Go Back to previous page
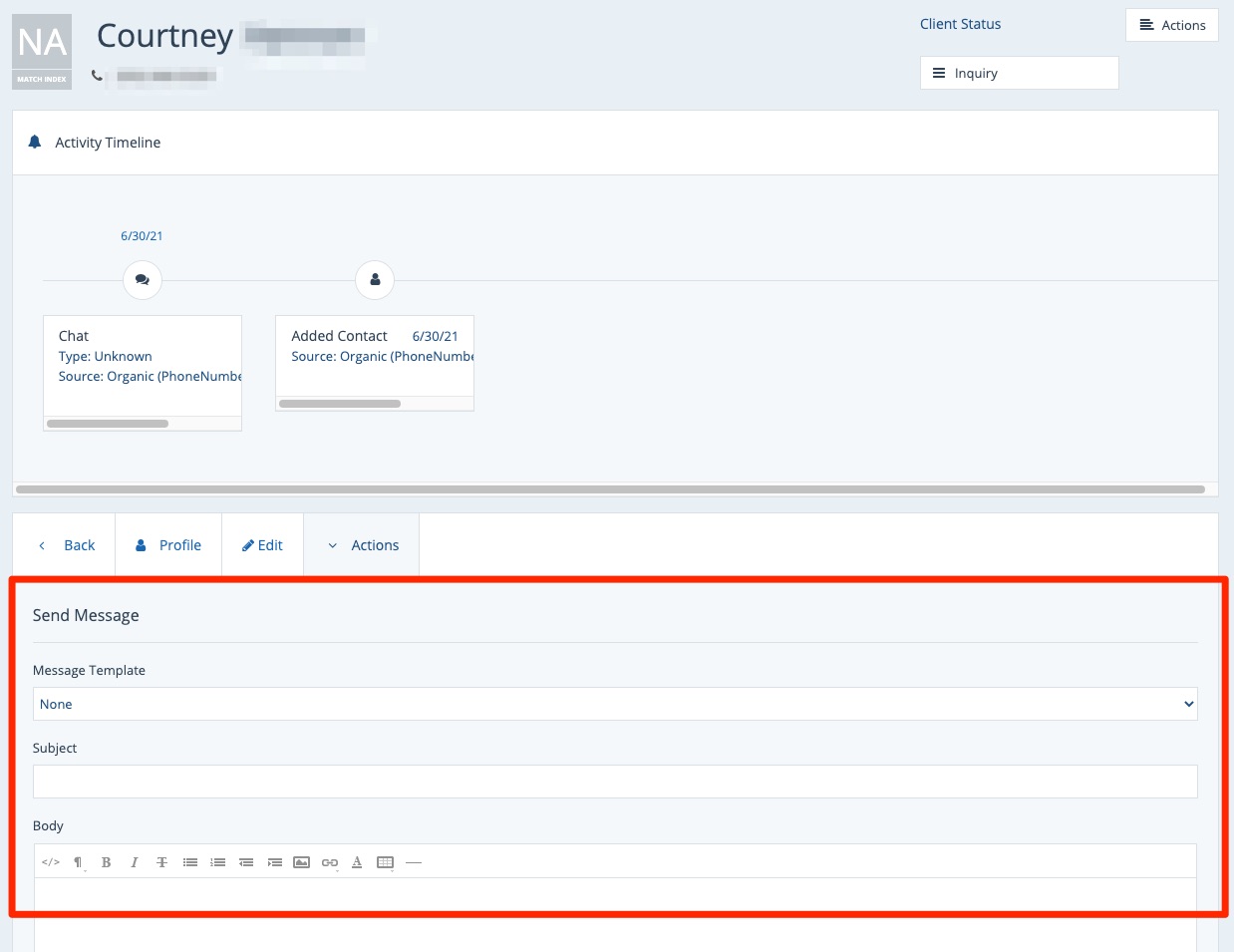This screenshot has height=952, width=1234. click(x=66, y=545)
